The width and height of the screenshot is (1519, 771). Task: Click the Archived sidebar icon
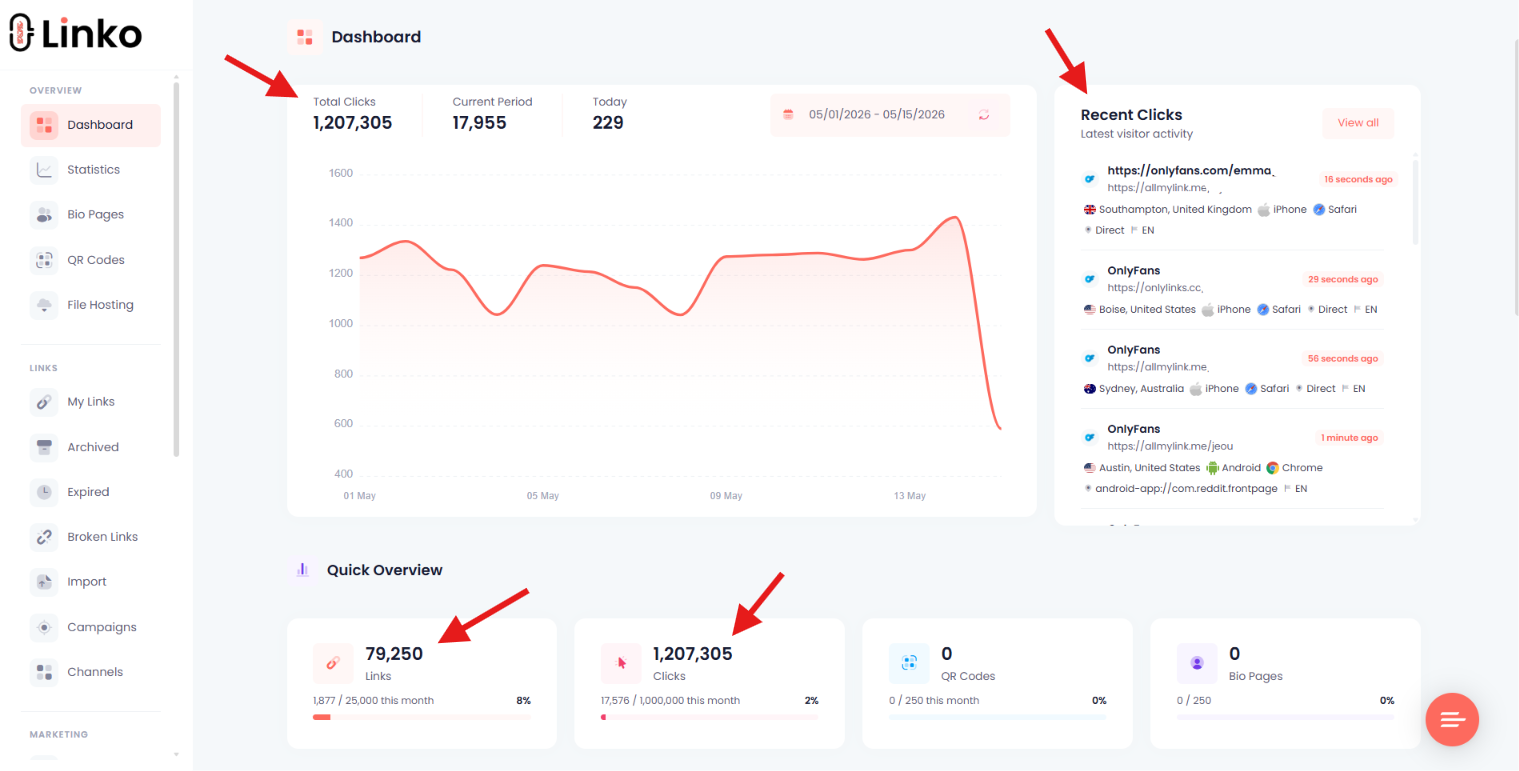tap(44, 447)
